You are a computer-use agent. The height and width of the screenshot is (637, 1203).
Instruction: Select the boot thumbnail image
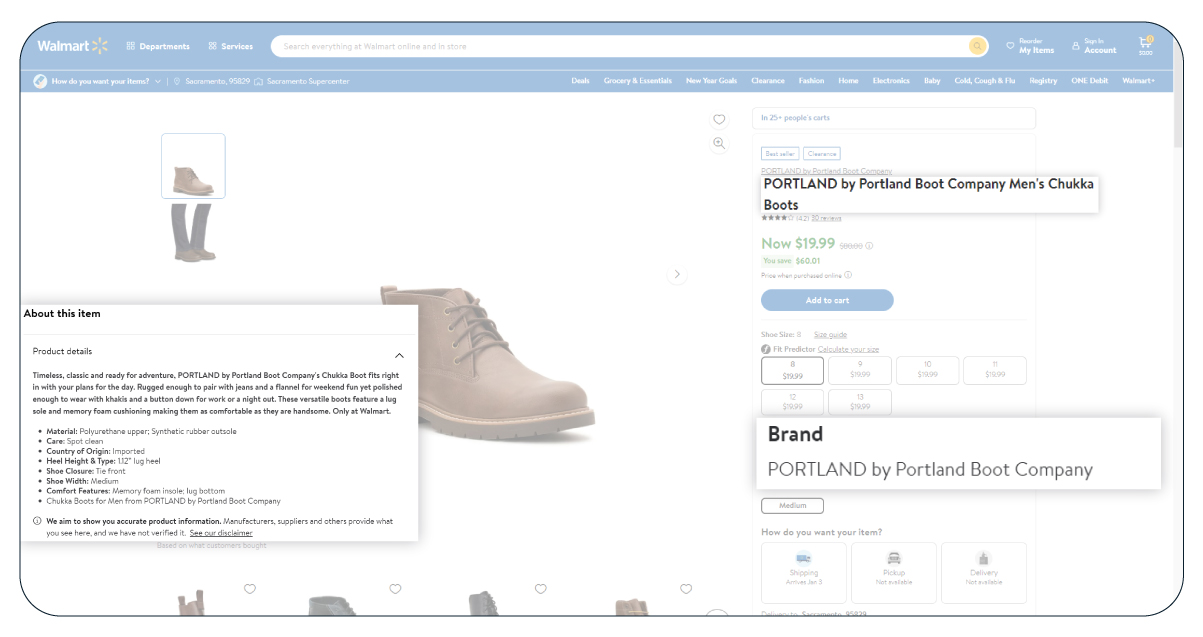[193, 166]
